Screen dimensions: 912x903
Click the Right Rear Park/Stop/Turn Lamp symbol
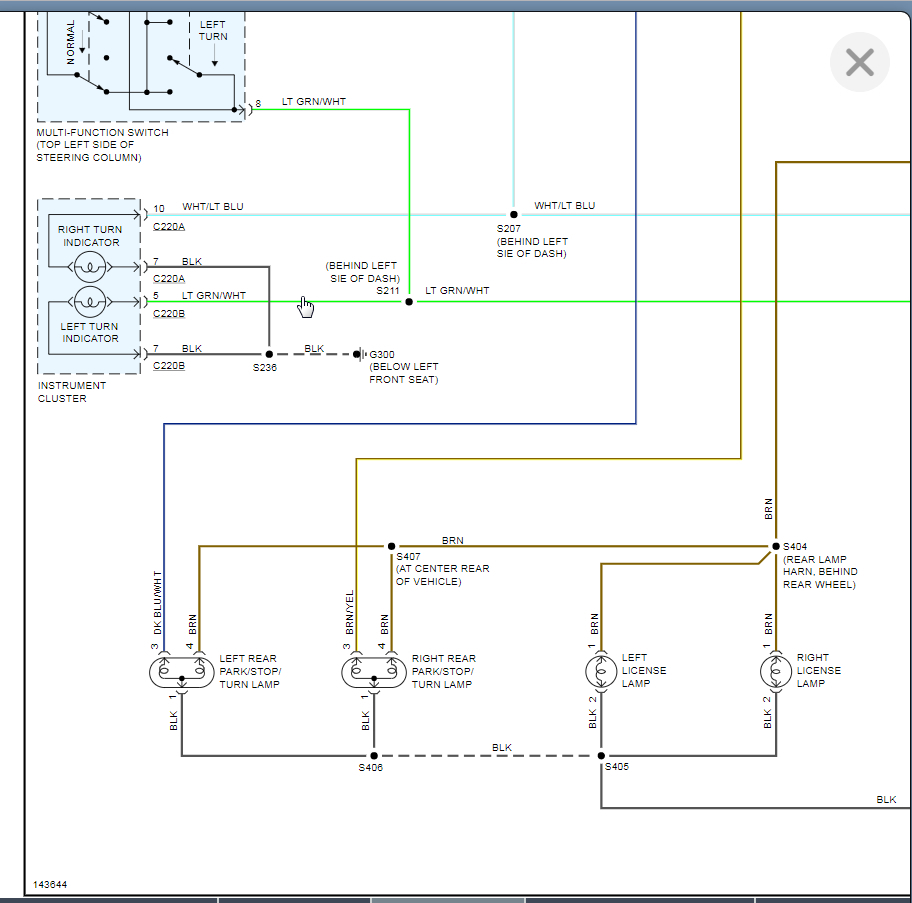click(x=373, y=672)
